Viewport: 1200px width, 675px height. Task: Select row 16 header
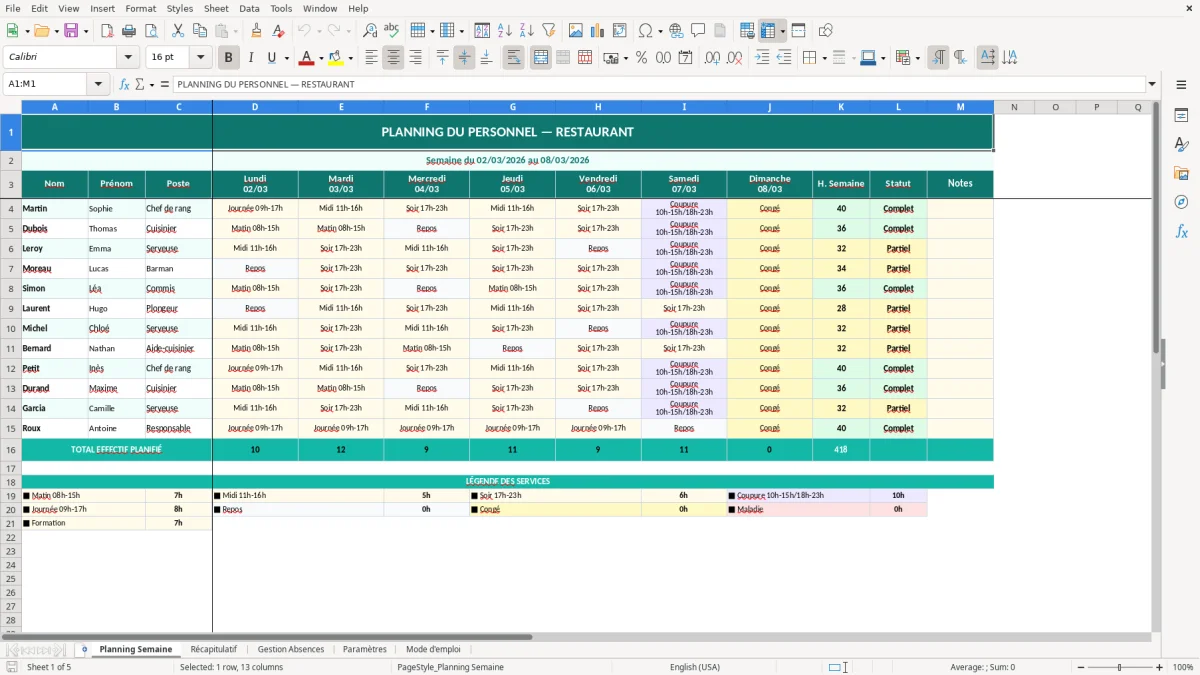11,450
